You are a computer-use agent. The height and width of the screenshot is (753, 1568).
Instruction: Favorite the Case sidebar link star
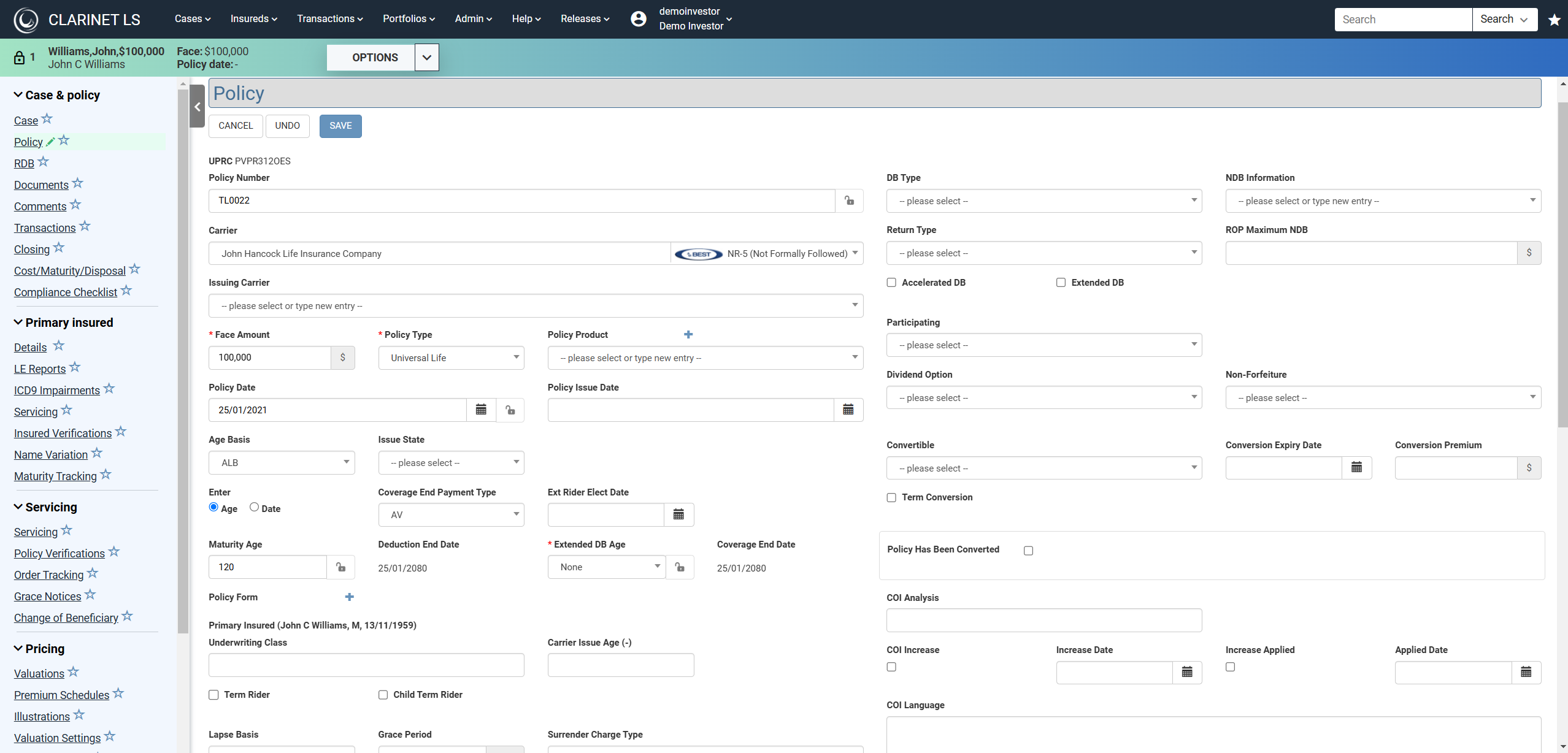(47, 119)
